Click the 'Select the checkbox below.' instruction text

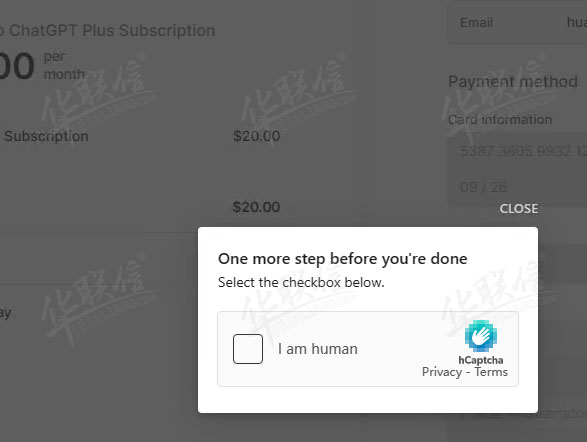click(301, 282)
